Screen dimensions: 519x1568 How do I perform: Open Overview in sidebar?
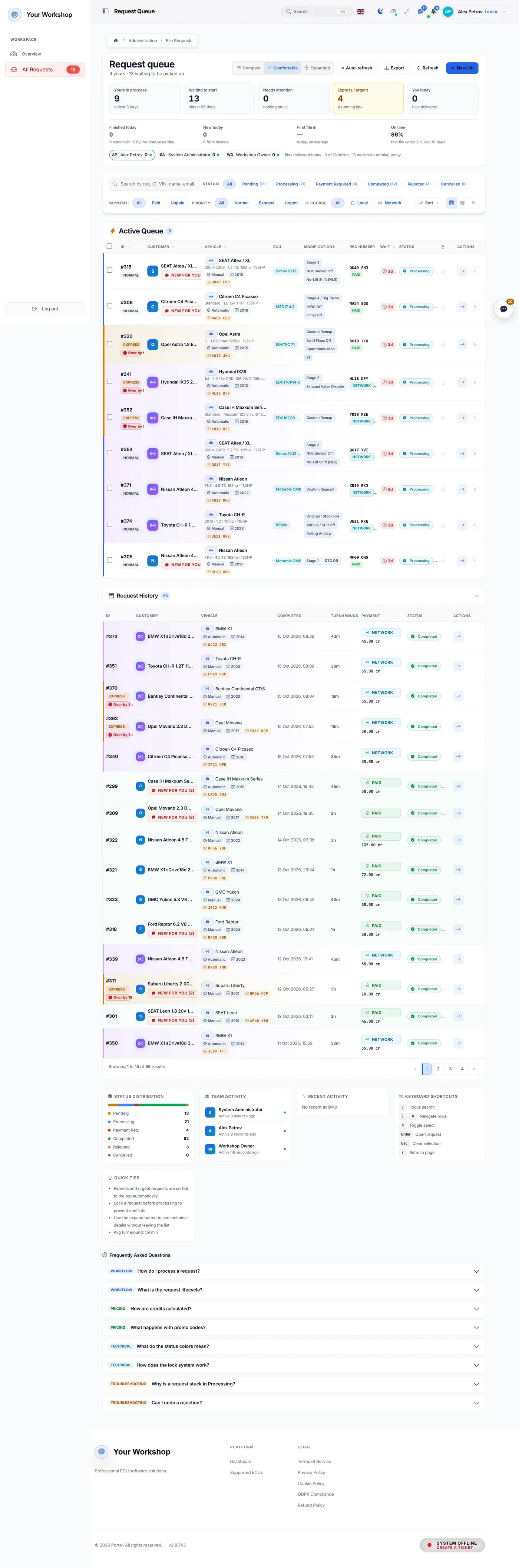click(45, 54)
